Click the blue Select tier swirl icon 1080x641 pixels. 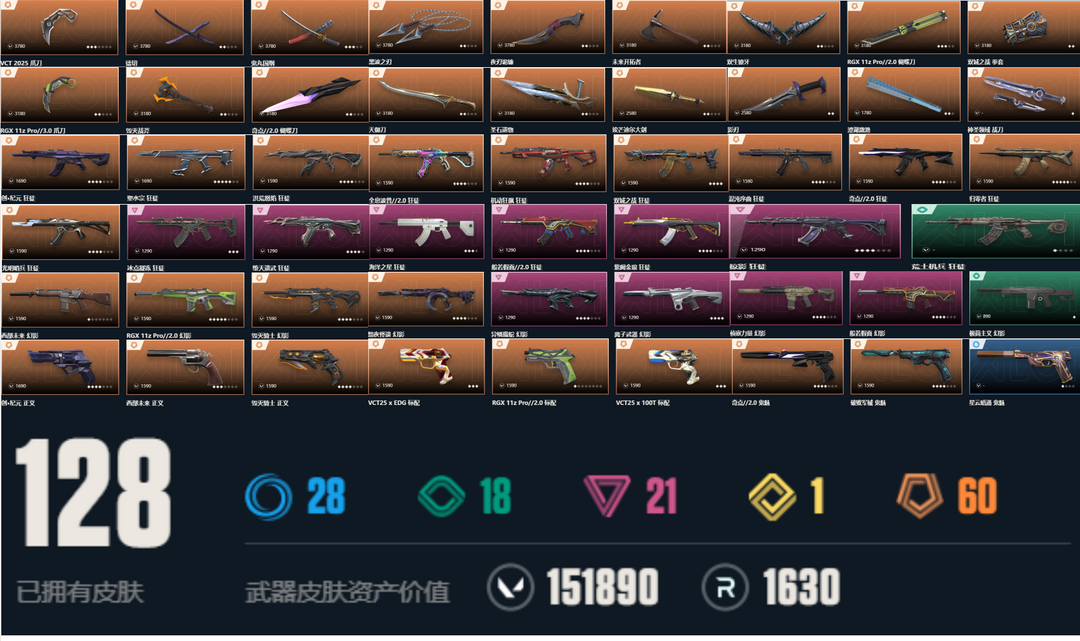[269, 496]
